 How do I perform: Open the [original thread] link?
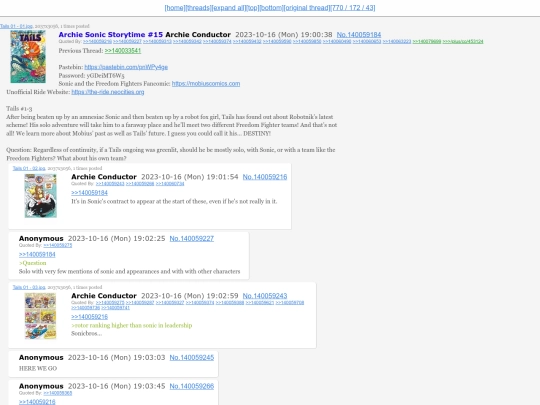tap(307, 8)
